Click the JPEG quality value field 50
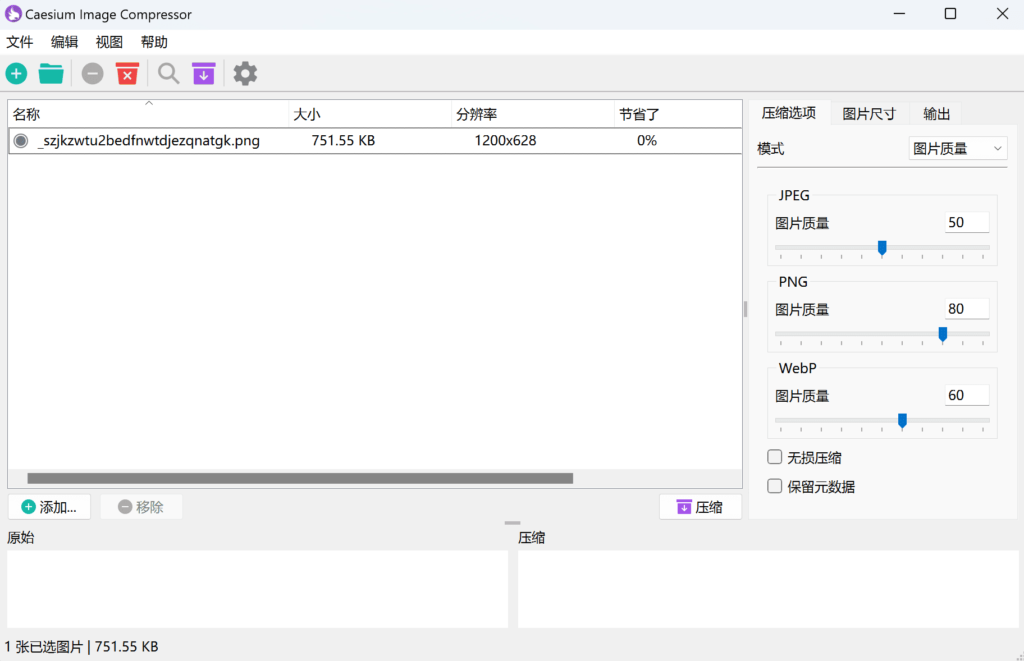This screenshot has height=661, width=1024. click(x=967, y=222)
